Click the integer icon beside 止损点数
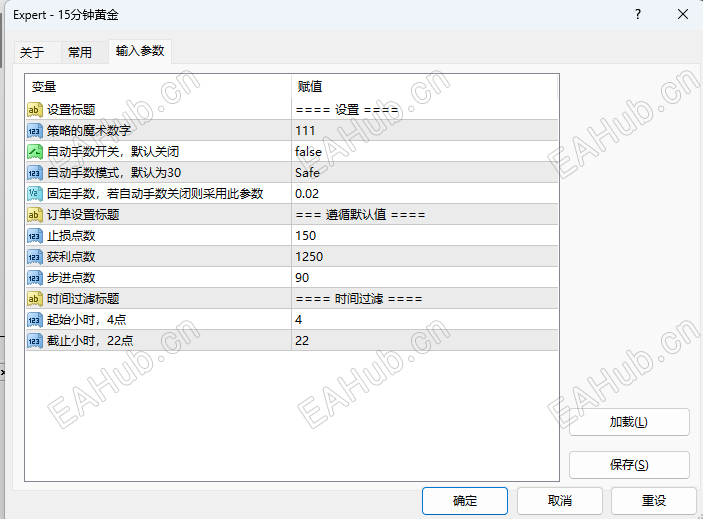Screen dimensions: 703x519 (x=35, y=236)
